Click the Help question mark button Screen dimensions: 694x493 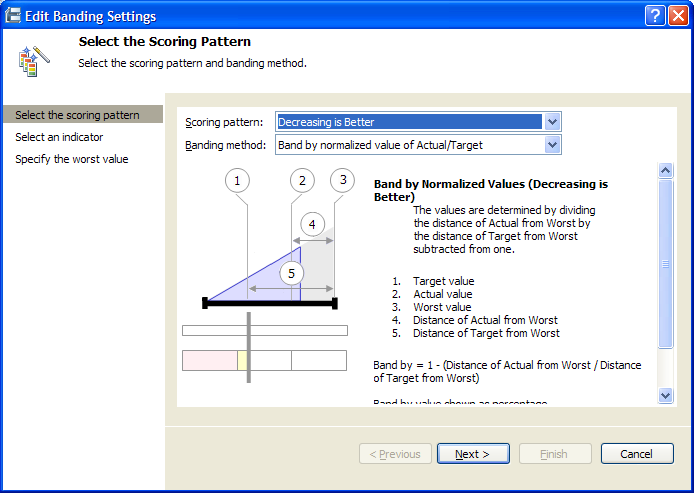[655, 15]
